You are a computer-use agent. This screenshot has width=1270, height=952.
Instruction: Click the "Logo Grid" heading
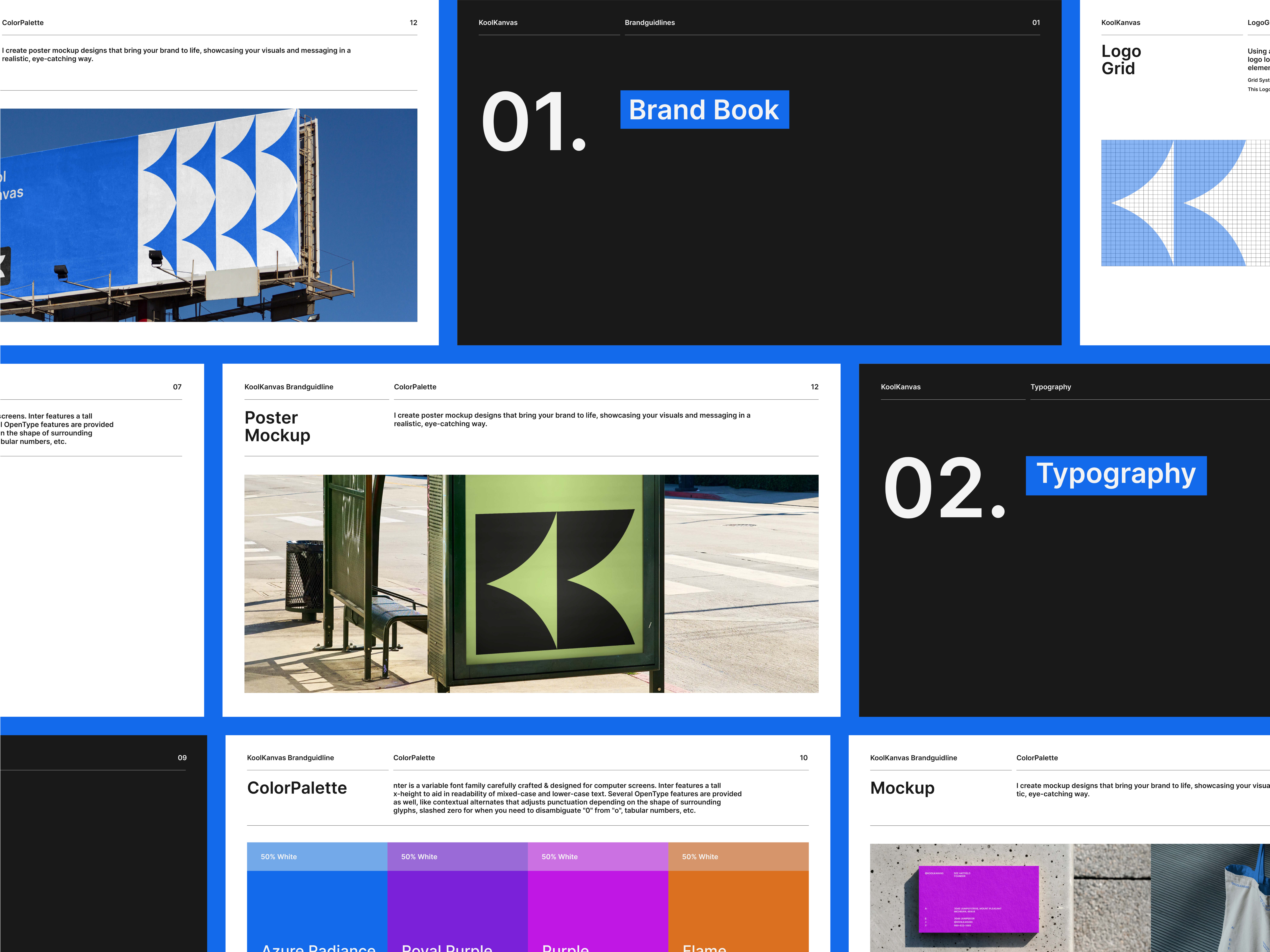tap(1121, 60)
